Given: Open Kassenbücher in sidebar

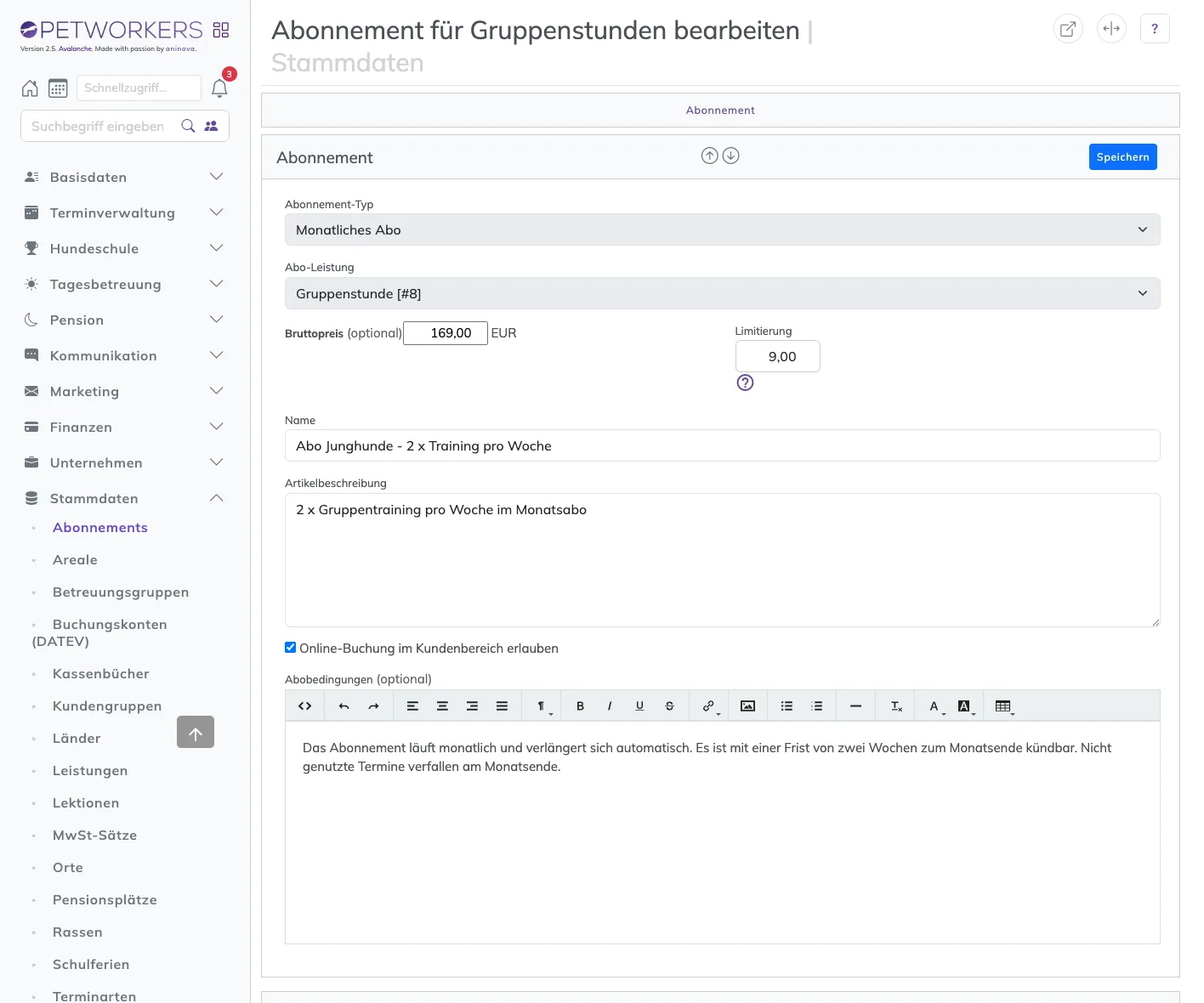Looking at the screenshot, I should [101, 674].
